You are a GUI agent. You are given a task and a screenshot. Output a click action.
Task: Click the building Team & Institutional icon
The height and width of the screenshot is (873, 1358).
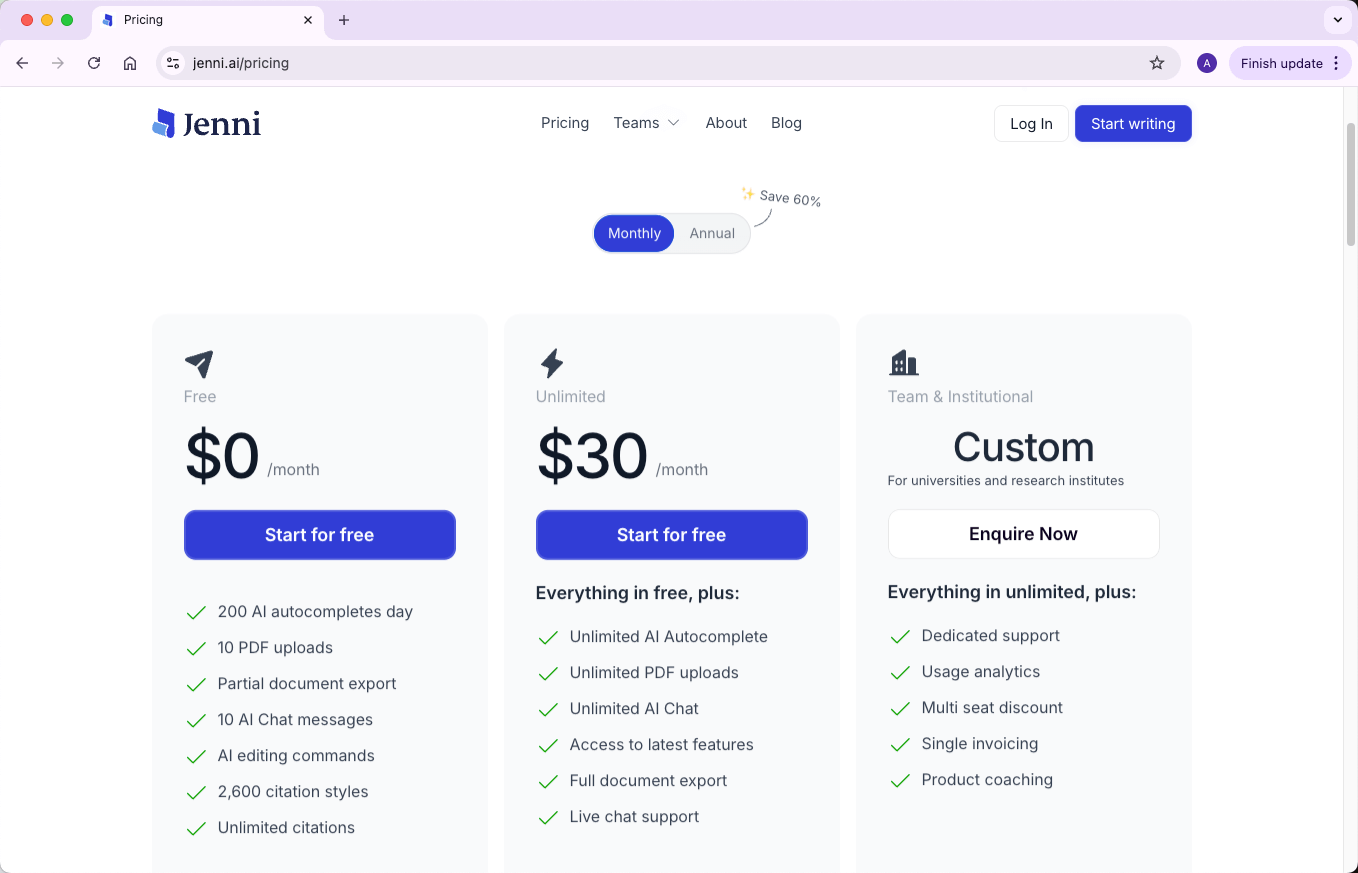(903, 363)
